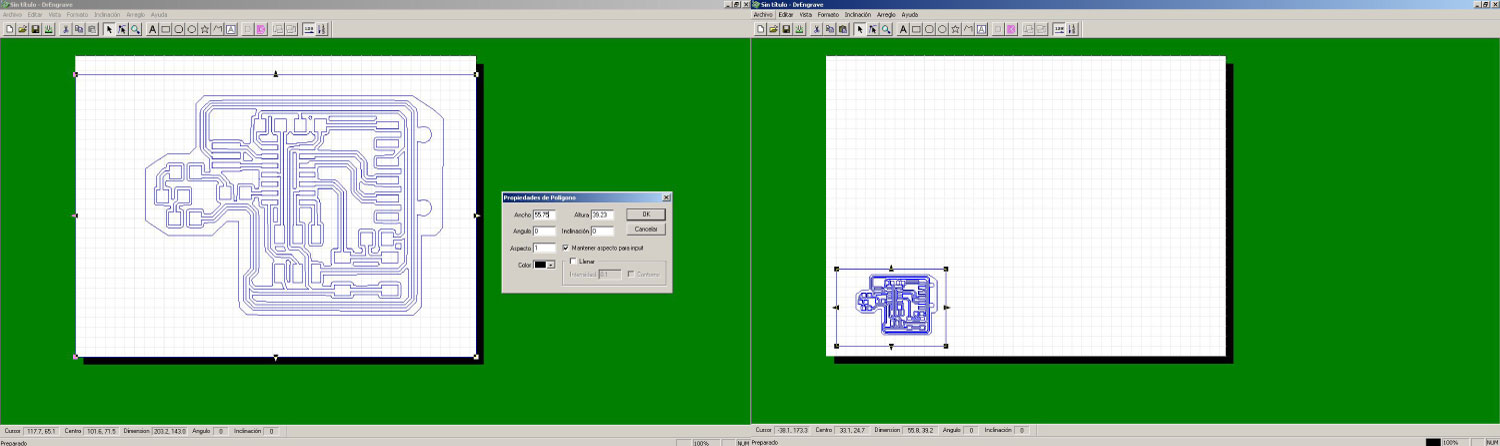Image resolution: width=1500 pixels, height=446 pixels.
Task: Click the black color swatch in dialog
Action: coord(540,265)
